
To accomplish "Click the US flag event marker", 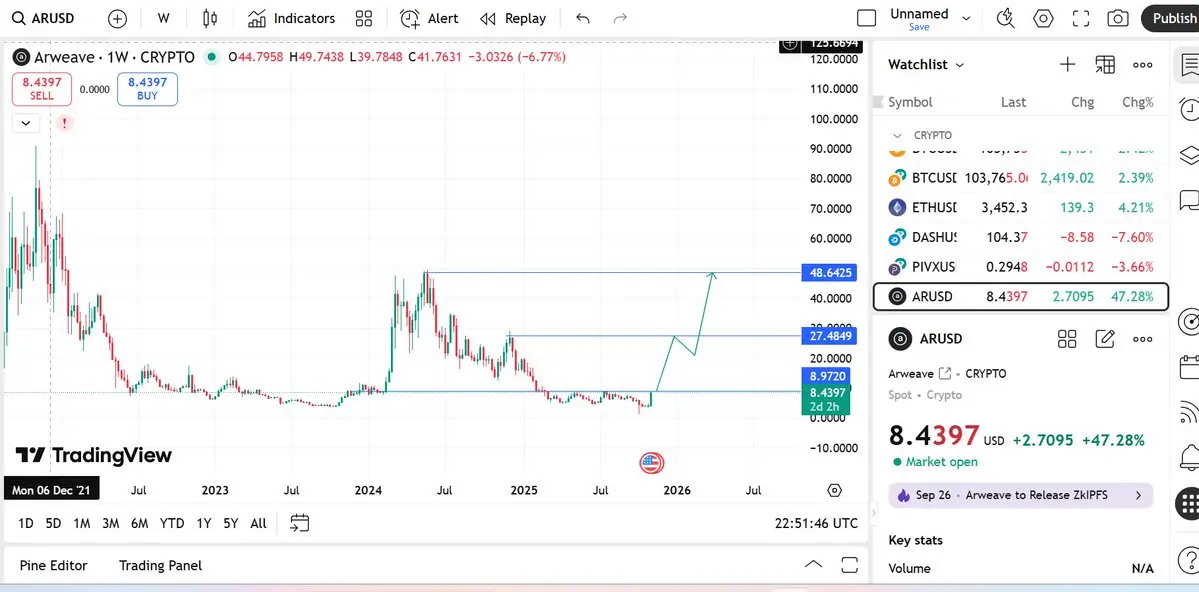I will coord(651,462).
